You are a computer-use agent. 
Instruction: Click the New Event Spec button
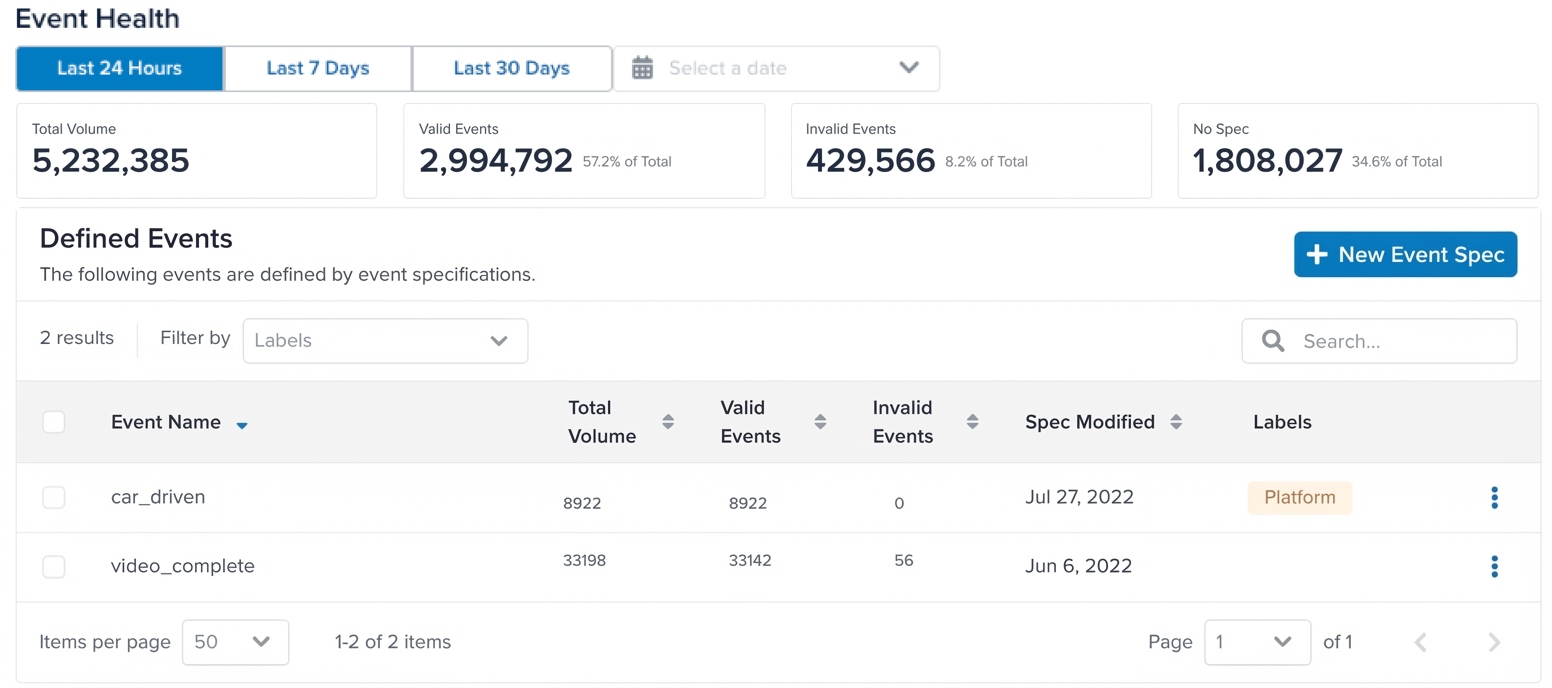[1405, 255]
